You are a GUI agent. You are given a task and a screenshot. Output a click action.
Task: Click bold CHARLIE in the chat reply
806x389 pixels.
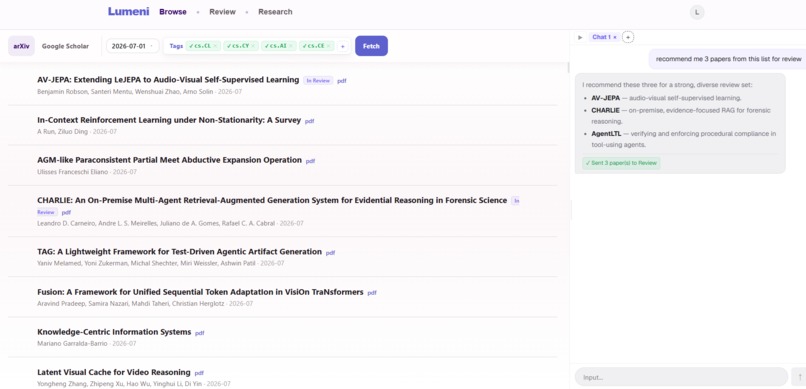(606, 110)
